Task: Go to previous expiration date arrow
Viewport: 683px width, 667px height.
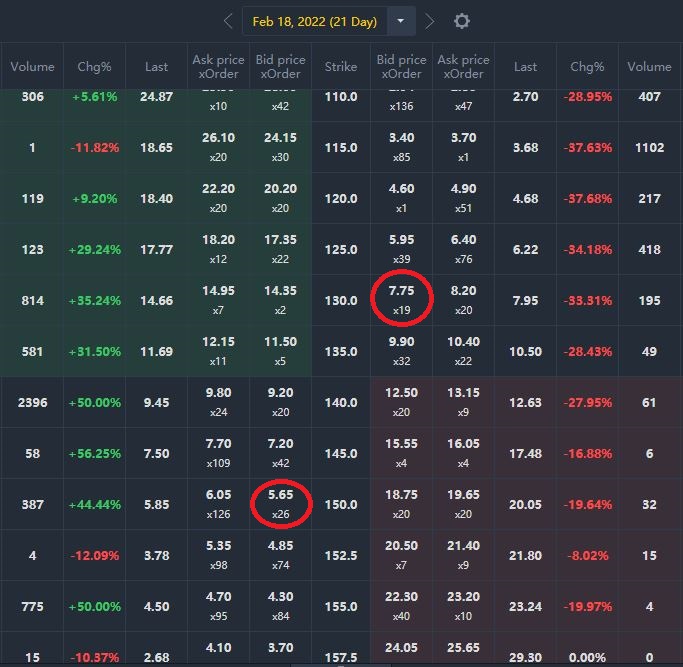Action: point(228,21)
